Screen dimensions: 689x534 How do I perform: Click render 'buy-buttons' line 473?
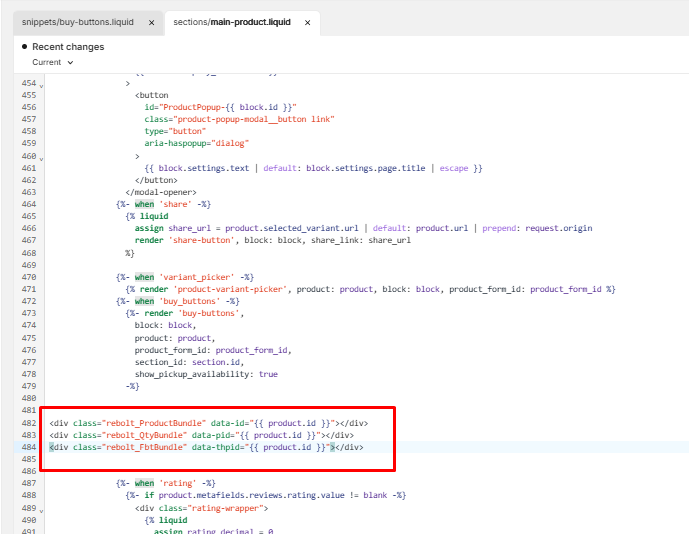pos(185,313)
